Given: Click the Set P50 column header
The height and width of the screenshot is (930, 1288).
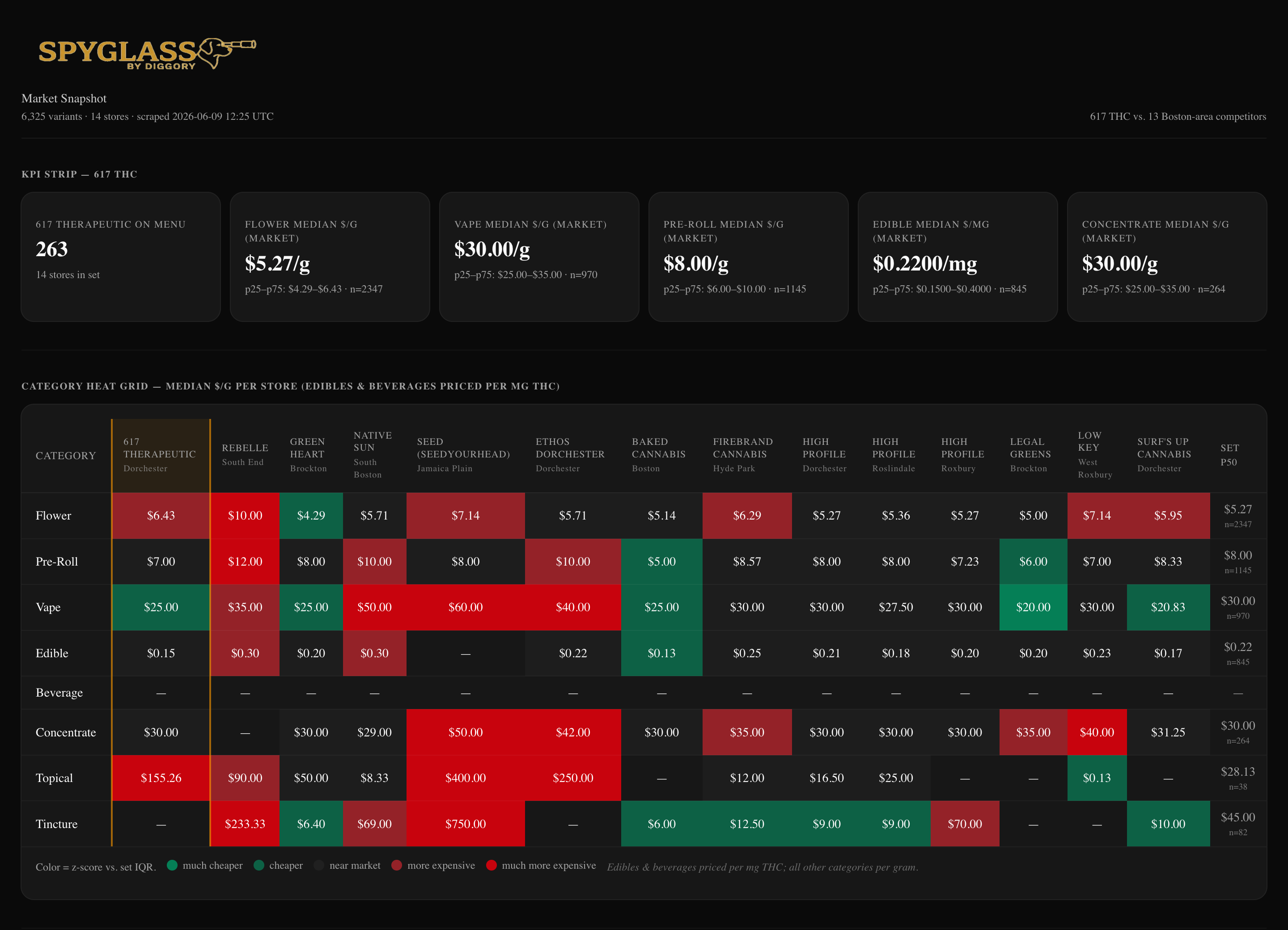Looking at the screenshot, I should click(1237, 455).
